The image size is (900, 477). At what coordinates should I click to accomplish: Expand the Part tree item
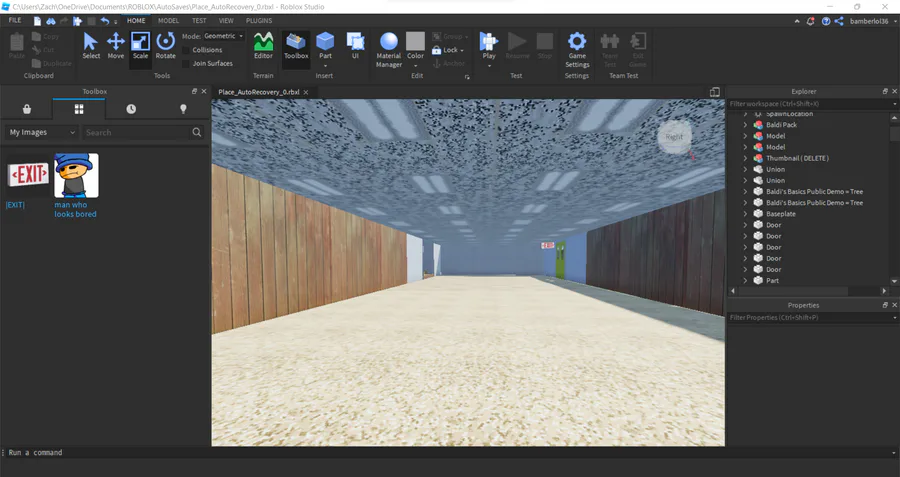pyautogui.click(x=745, y=281)
